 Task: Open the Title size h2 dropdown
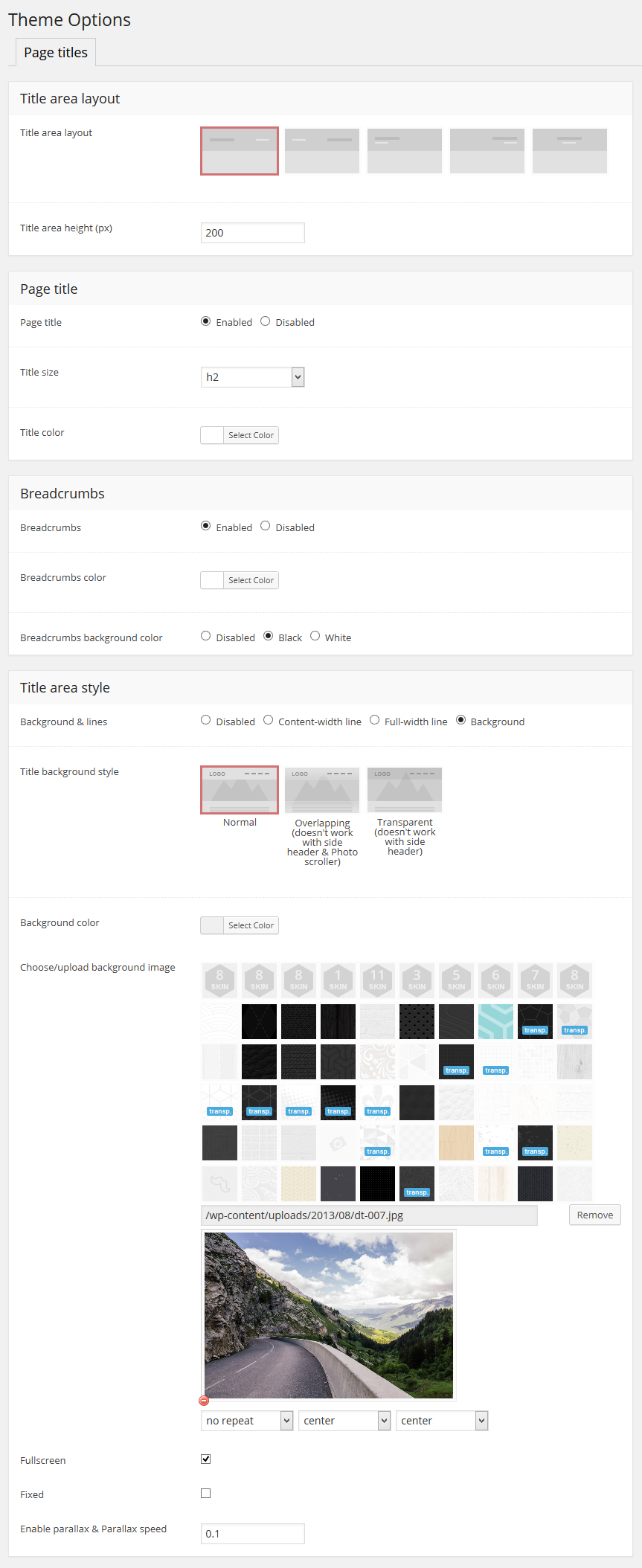click(x=252, y=377)
